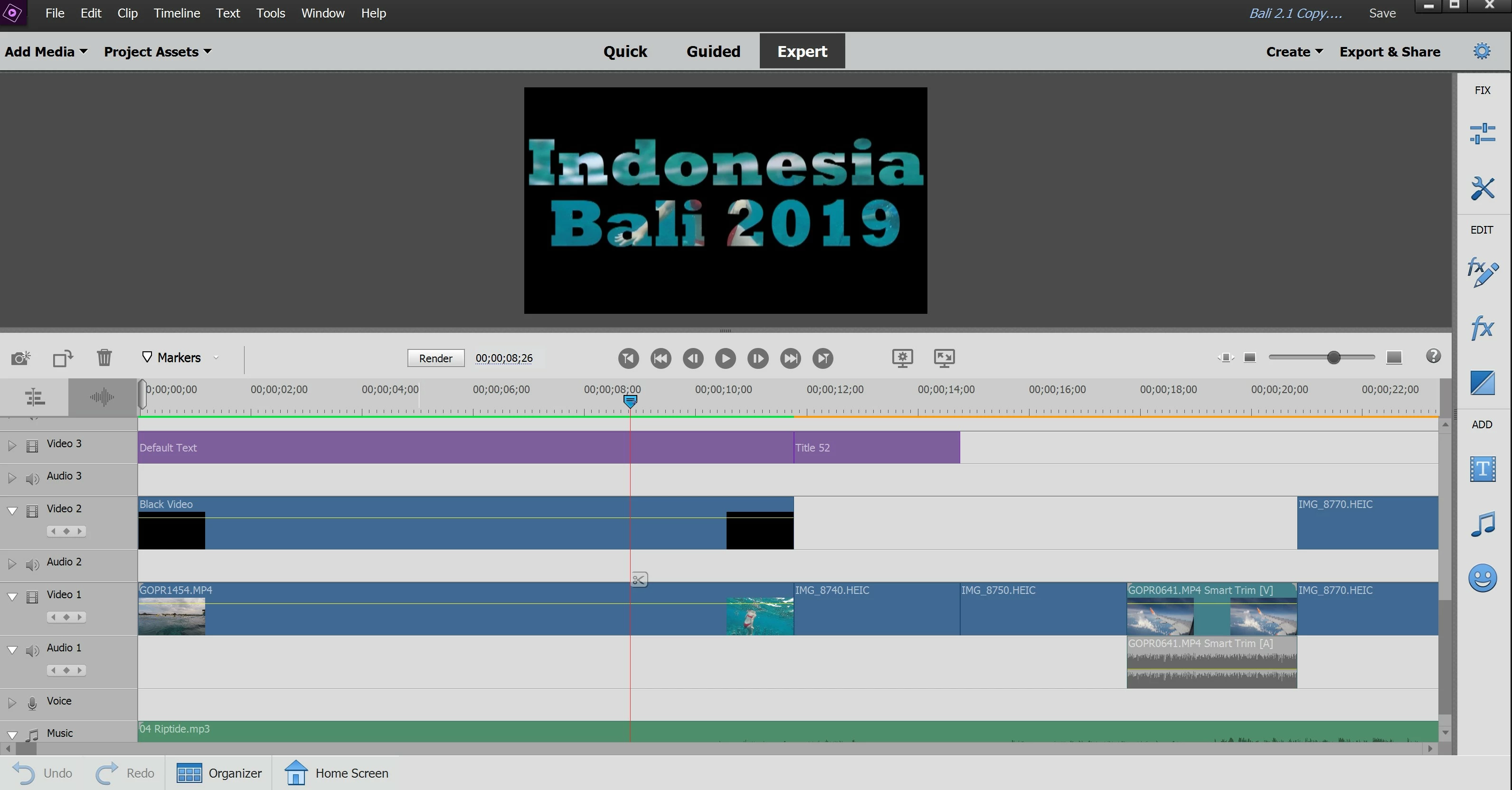This screenshot has width=1512, height=790.
Task: Click the Freeze Frame camera icon
Action: click(x=20, y=358)
